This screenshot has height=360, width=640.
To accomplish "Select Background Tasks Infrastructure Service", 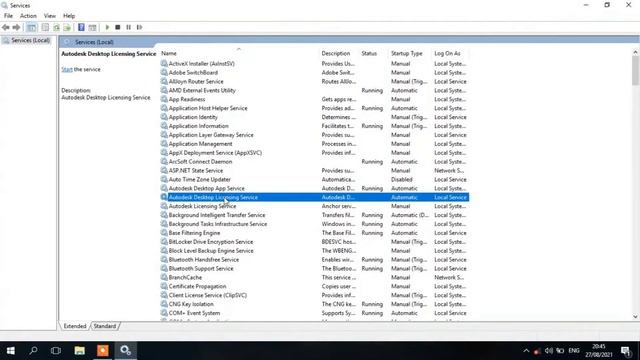I will click(x=218, y=224).
